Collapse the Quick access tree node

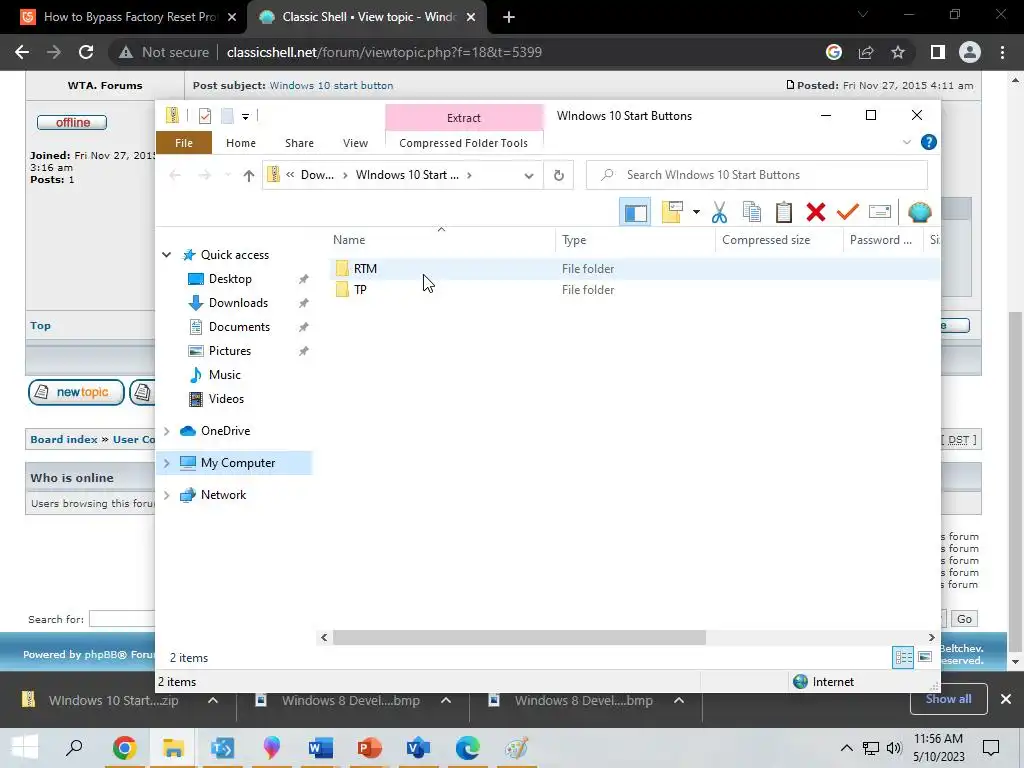(x=167, y=255)
